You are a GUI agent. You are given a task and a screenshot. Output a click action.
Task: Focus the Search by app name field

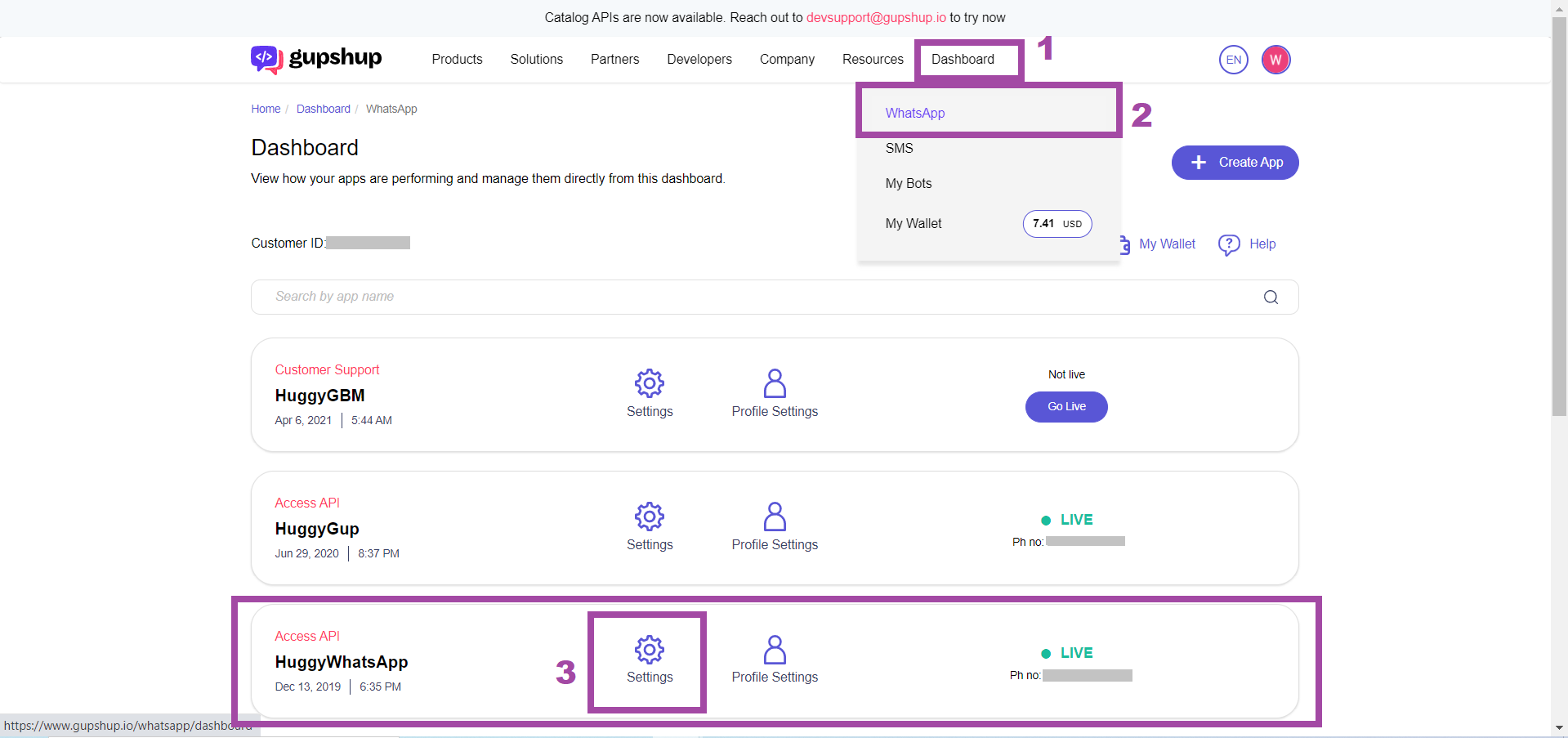click(x=775, y=297)
